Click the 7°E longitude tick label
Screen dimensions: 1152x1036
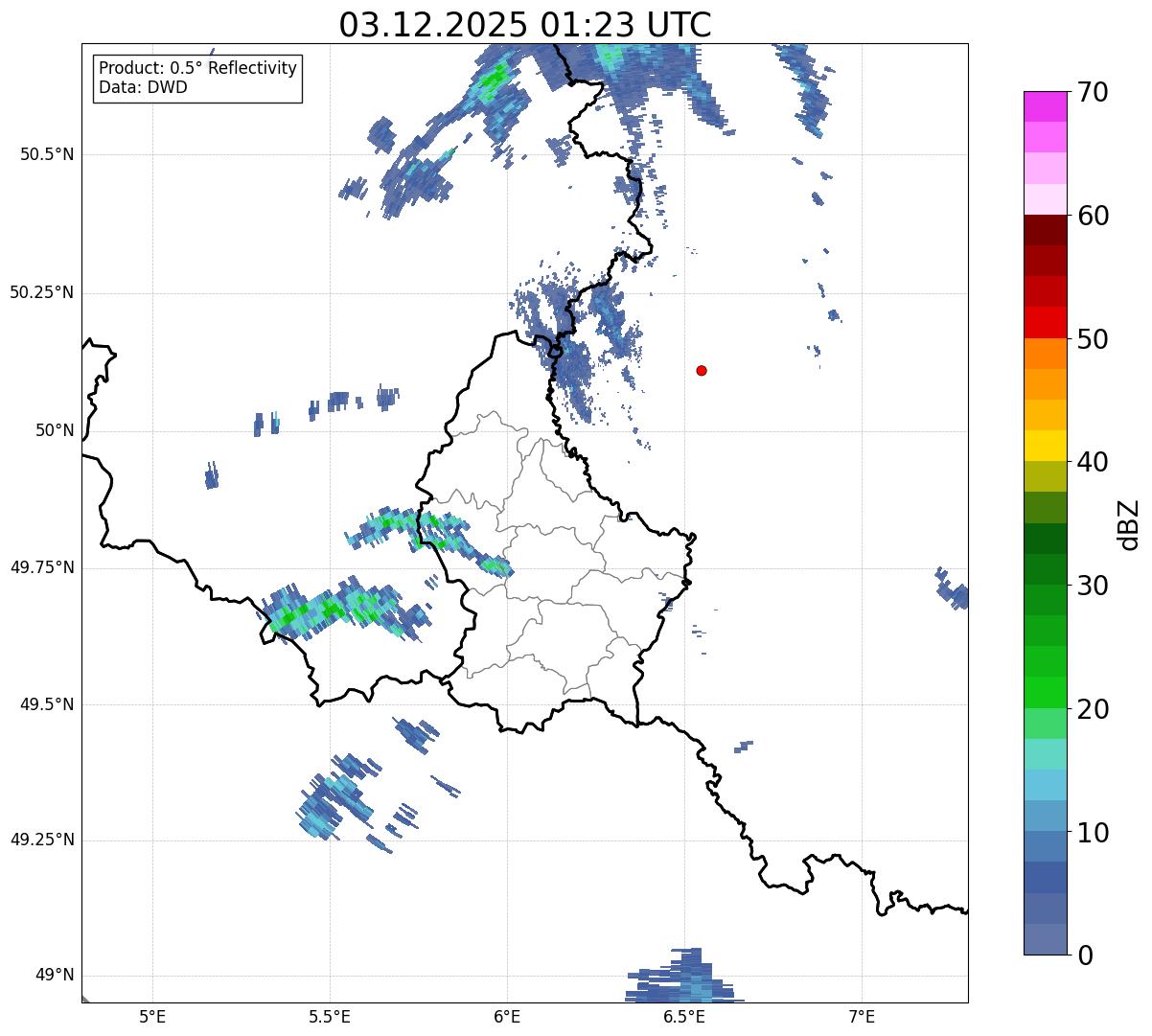coord(862,1016)
